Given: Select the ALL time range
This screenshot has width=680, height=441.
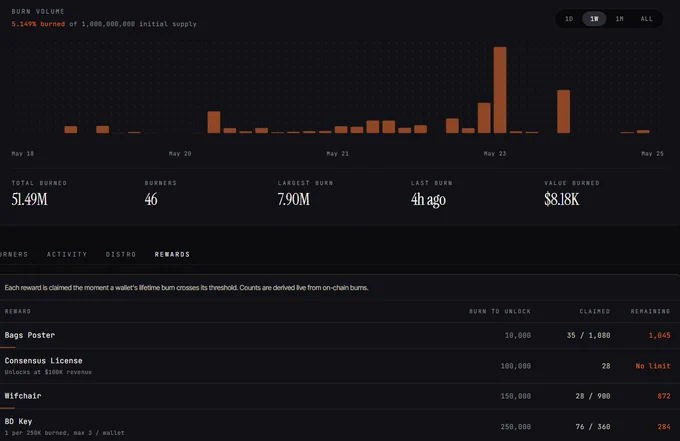Looking at the screenshot, I should click(646, 19).
